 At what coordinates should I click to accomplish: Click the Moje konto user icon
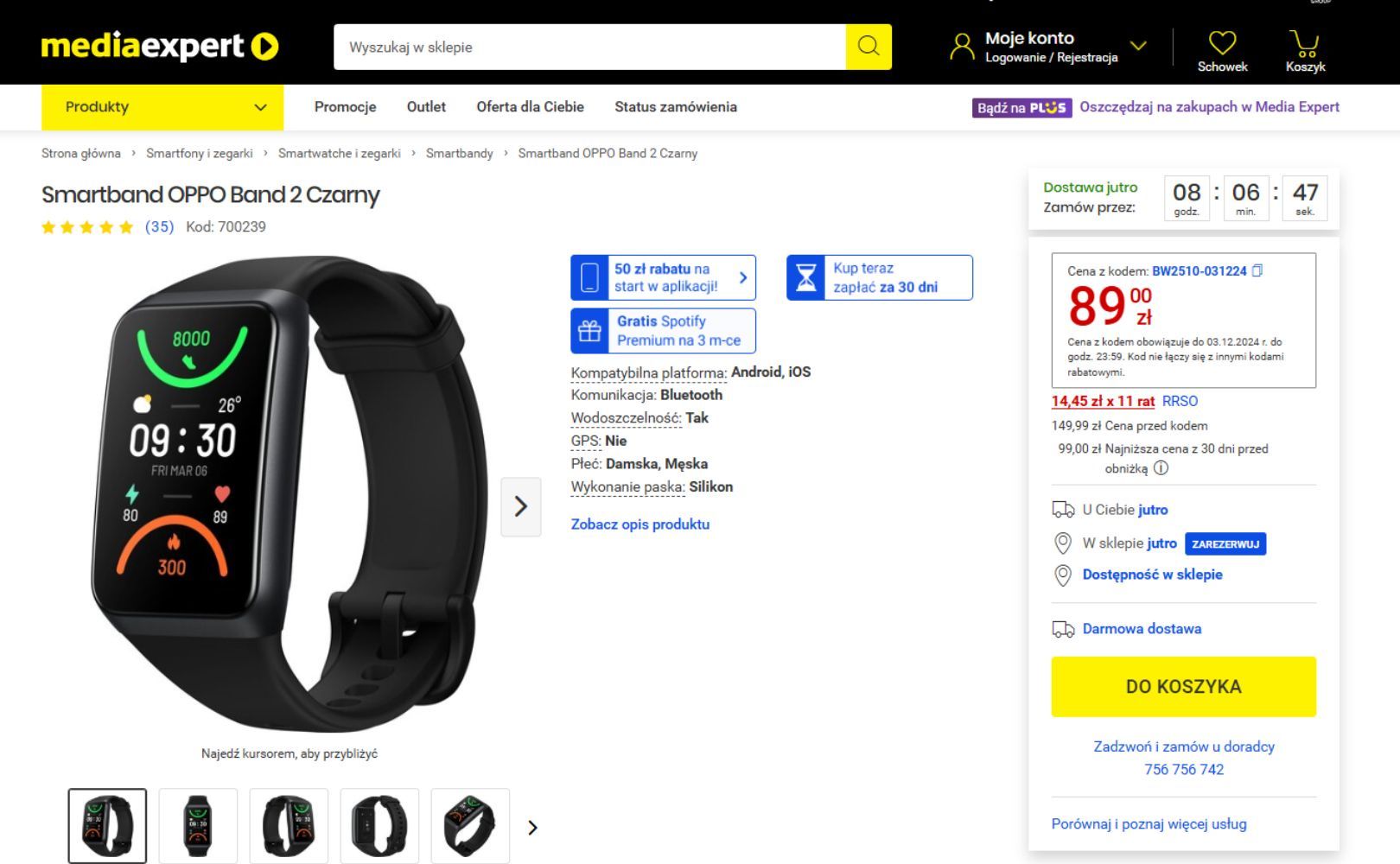click(962, 47)
